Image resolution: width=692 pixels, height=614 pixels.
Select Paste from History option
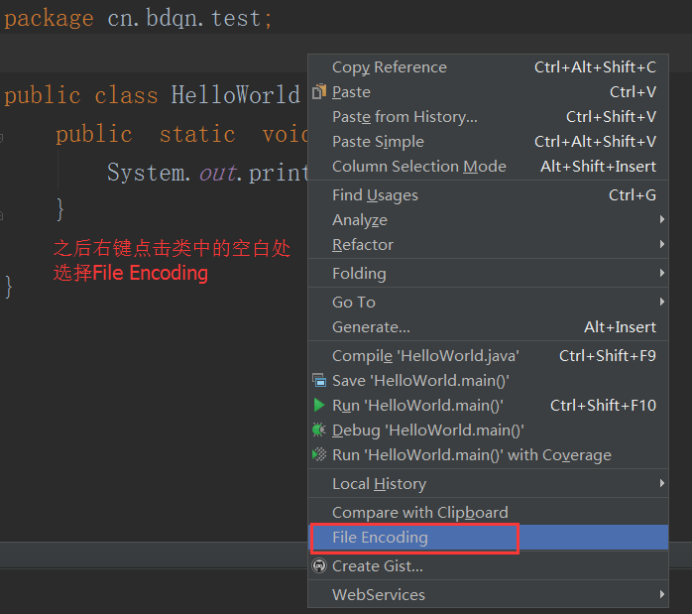pyautogui.click(x=488, y=117)
